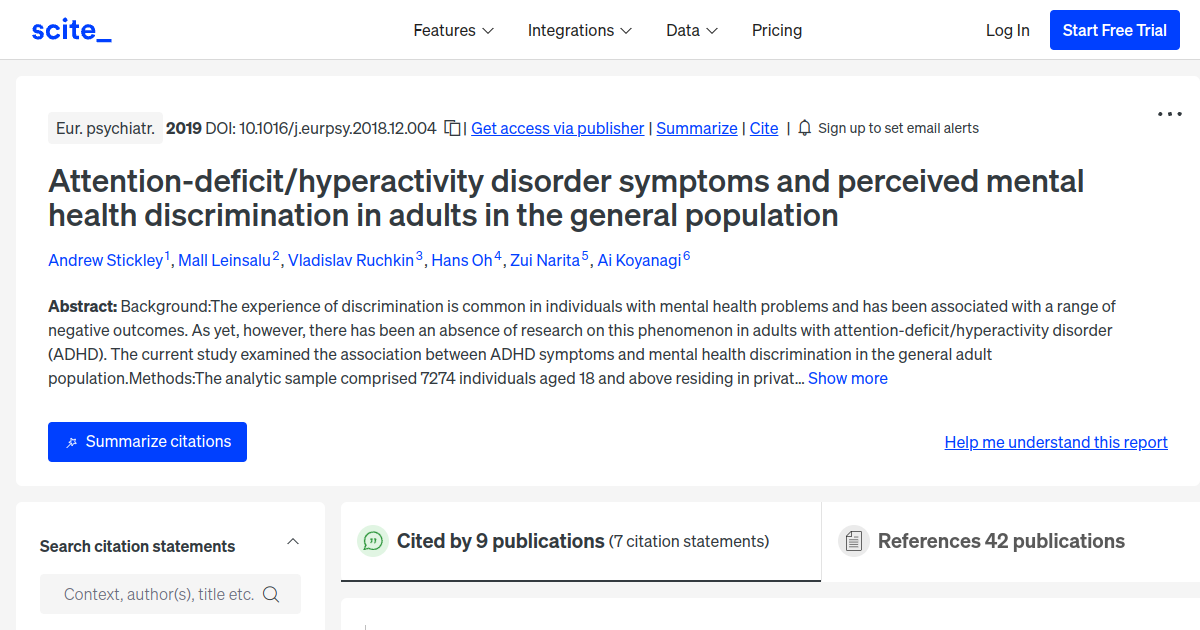Click the Start Free Trial button
Image resolution: width=1200 pixels, height=630 pixels.
(x=1114, y=30)
